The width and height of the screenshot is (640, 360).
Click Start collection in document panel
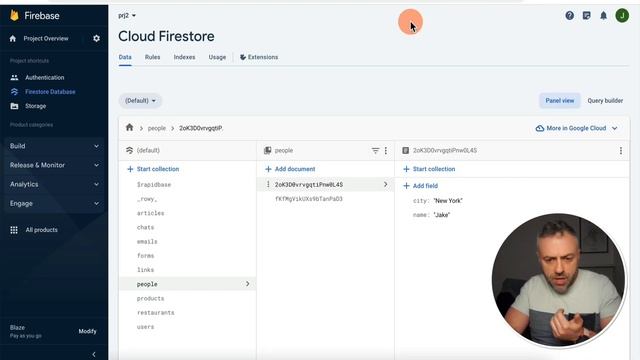coord(429,169)
